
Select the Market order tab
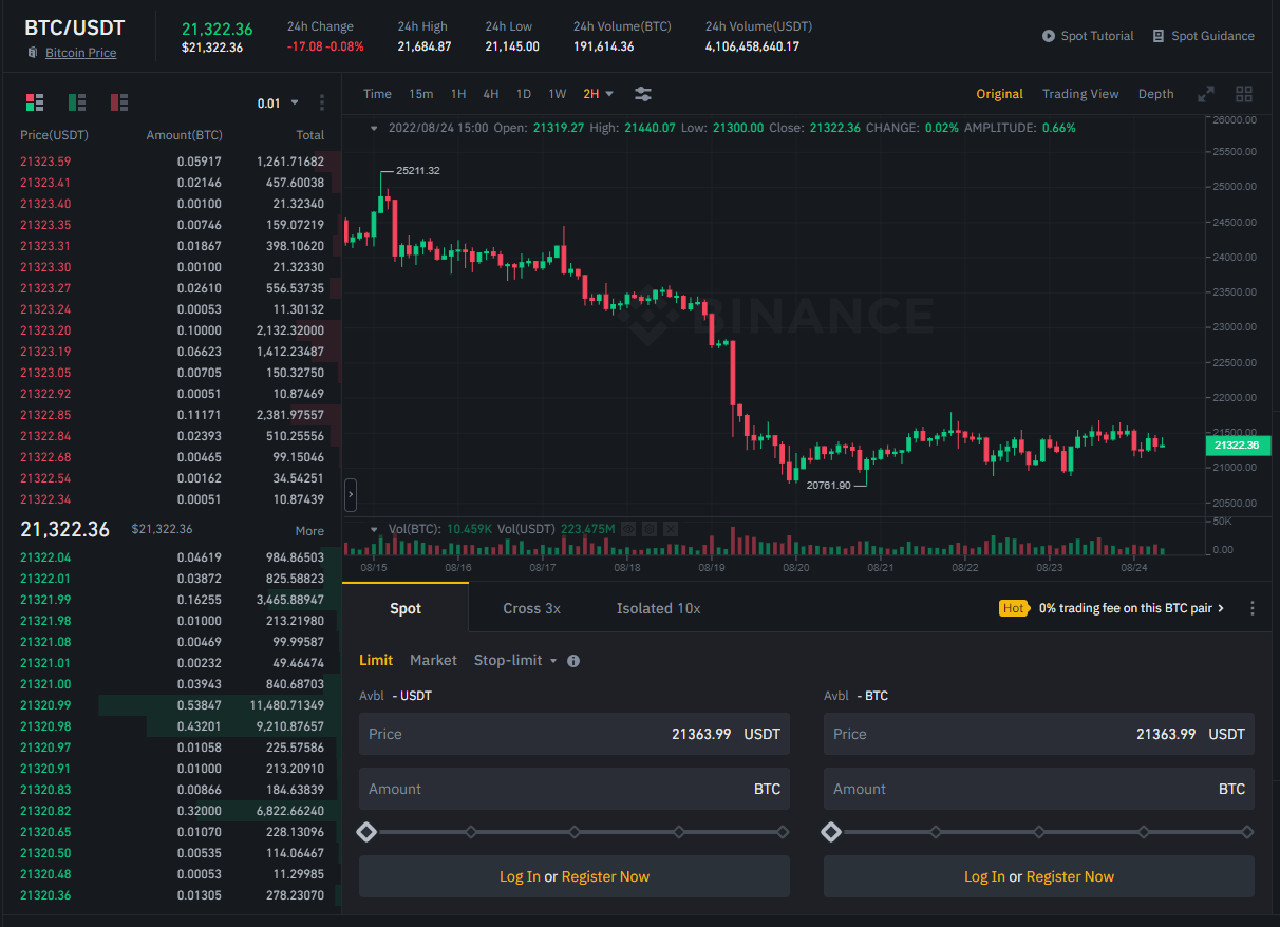(433, 660)
